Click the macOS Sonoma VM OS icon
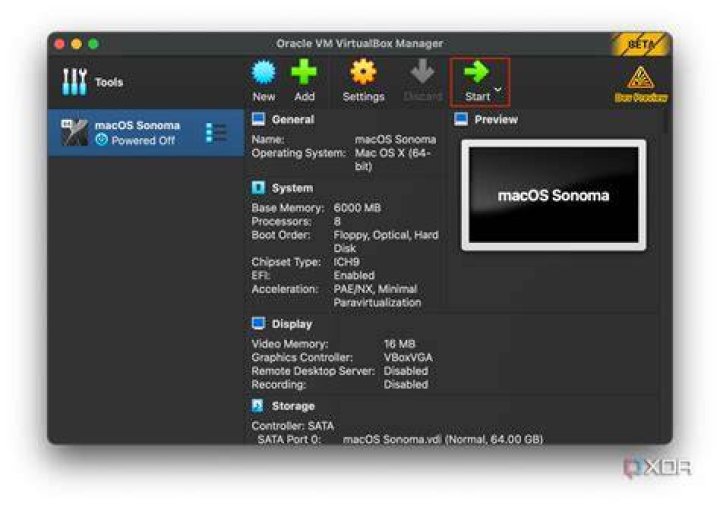This screenshot has width=720, height=507. tap(74, 133)
